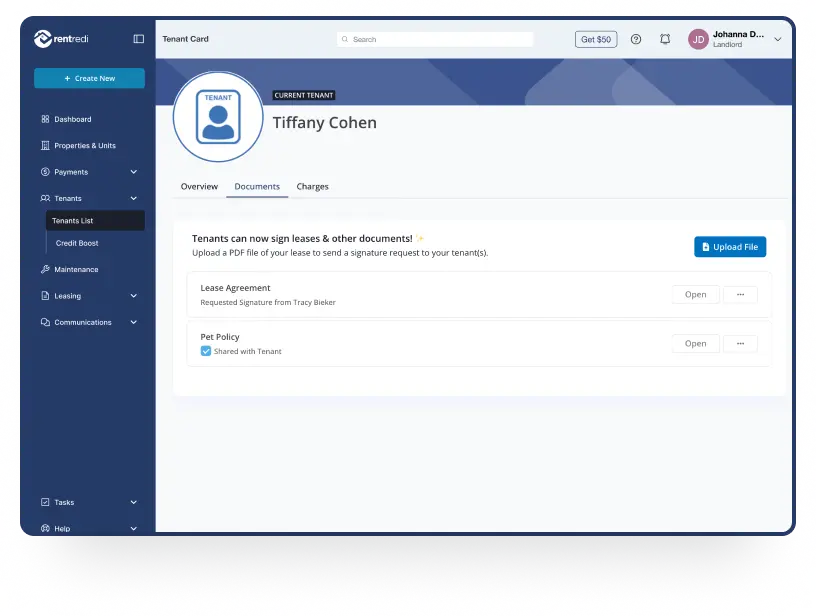Click the Upload File button
Screen dimensions: 816x616
click(730, 247)
